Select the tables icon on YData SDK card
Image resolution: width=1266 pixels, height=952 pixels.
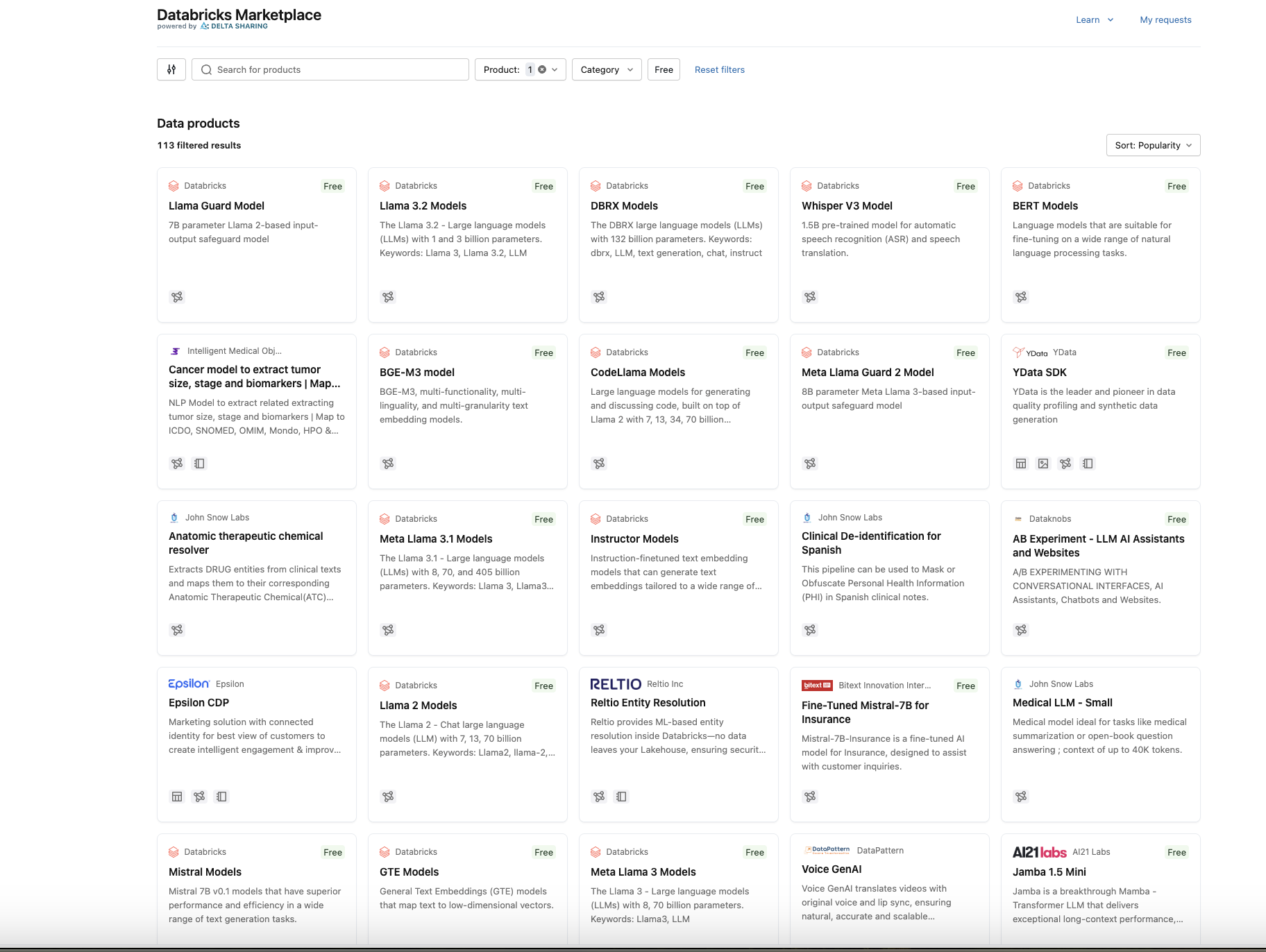click(x=1021, y=464)
